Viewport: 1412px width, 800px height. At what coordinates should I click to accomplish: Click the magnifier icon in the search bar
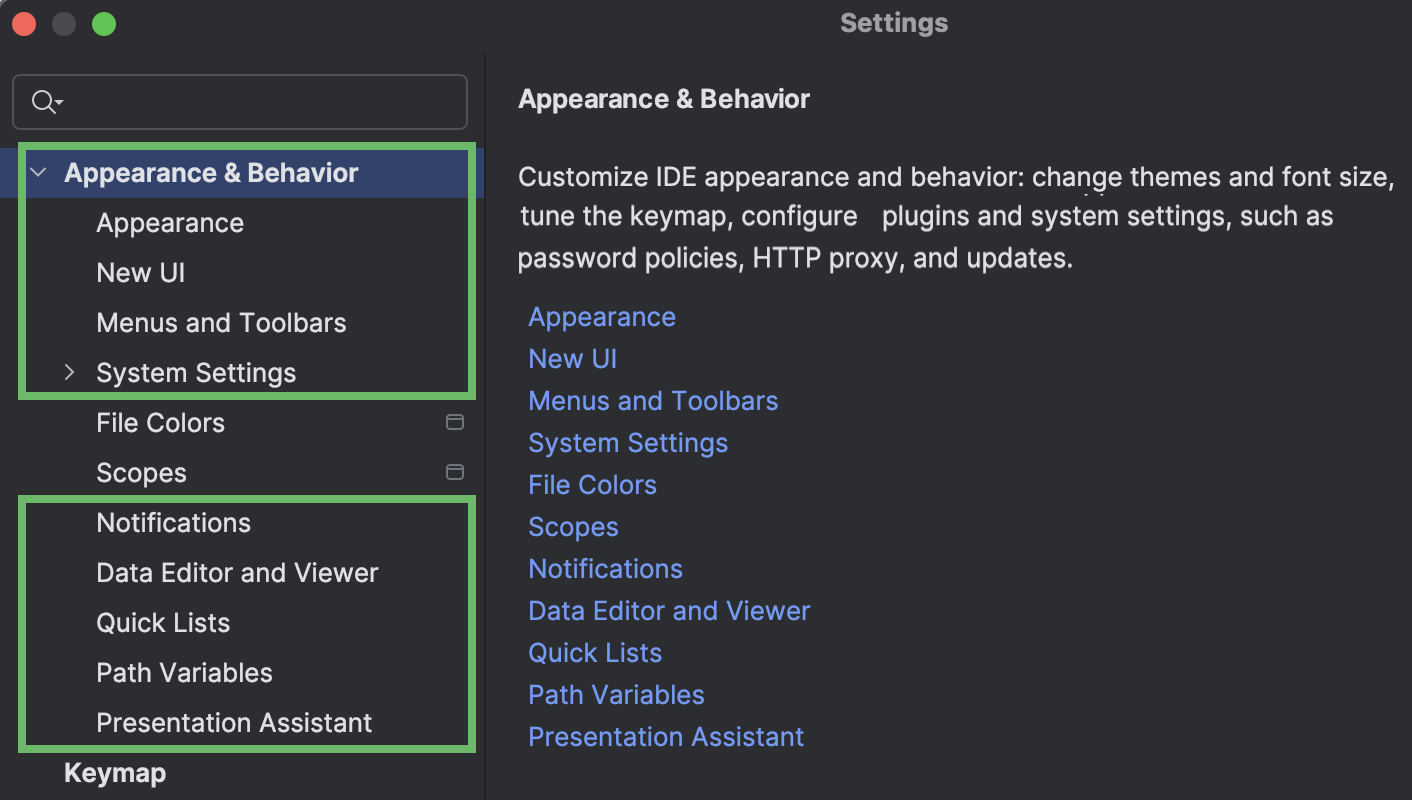point(40,101)
